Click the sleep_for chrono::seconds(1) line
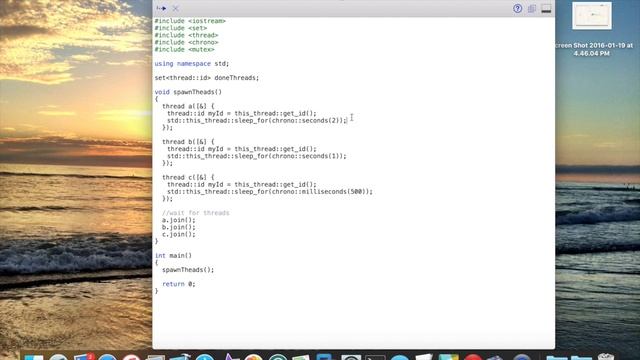The image size is (640, 360). coord(257,156)
